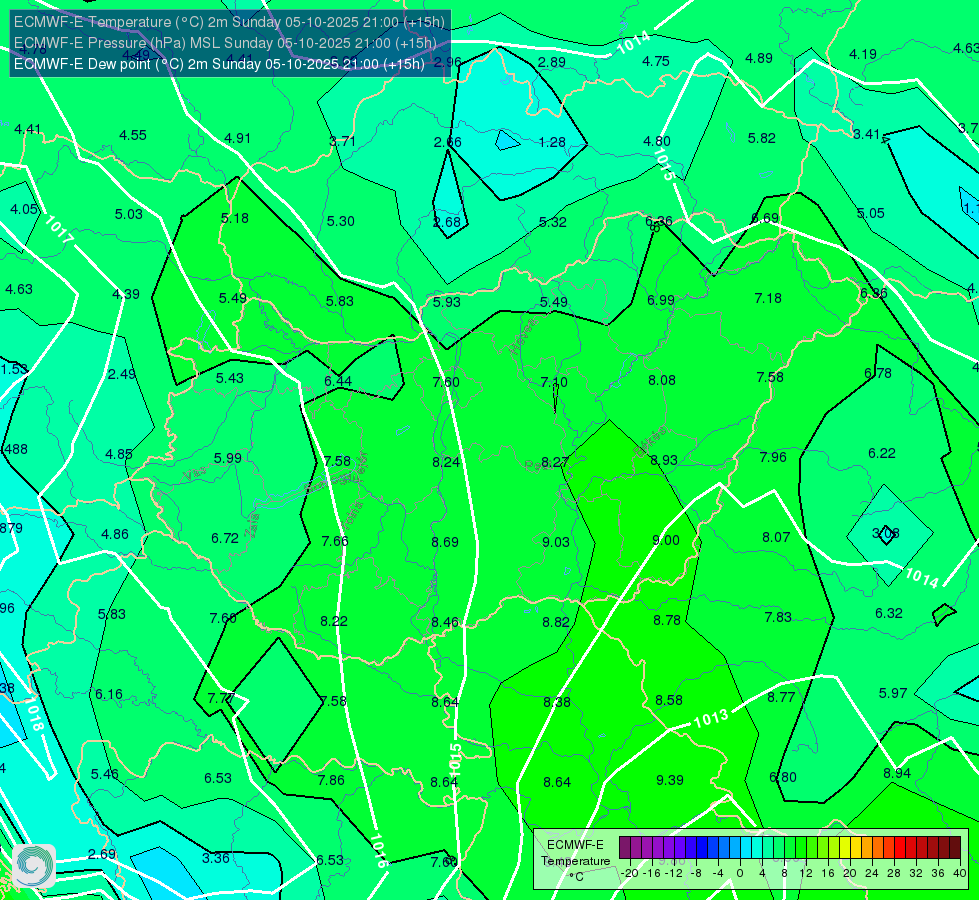
Task: Select the ECMWF-E Dew point 2m layer label
Action: coord(219,64)
